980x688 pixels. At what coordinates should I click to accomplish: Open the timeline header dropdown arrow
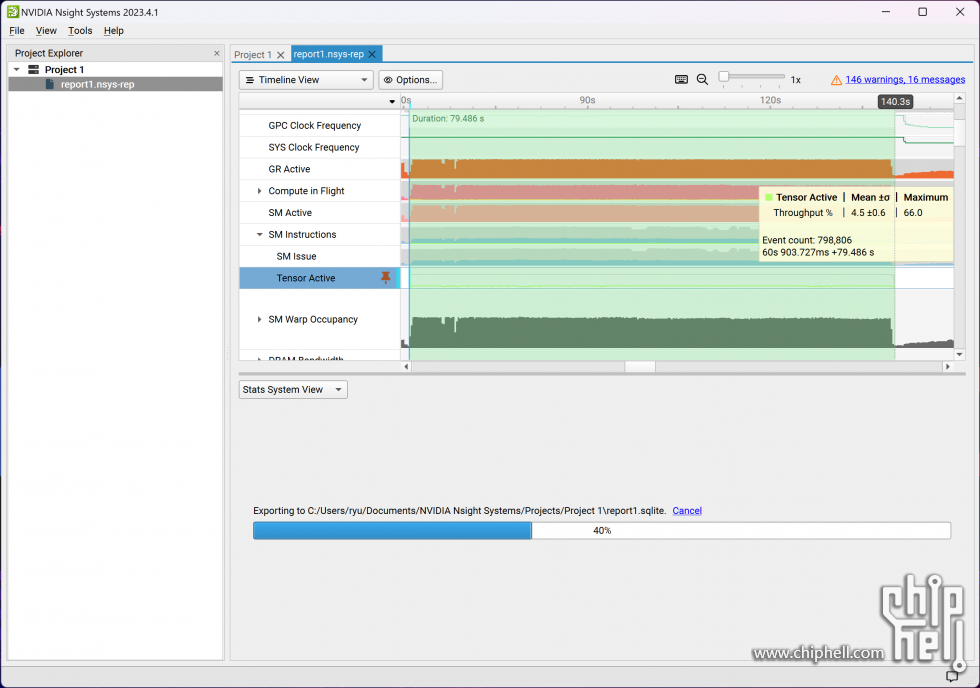pyautogui.click(x=392, y=101)
